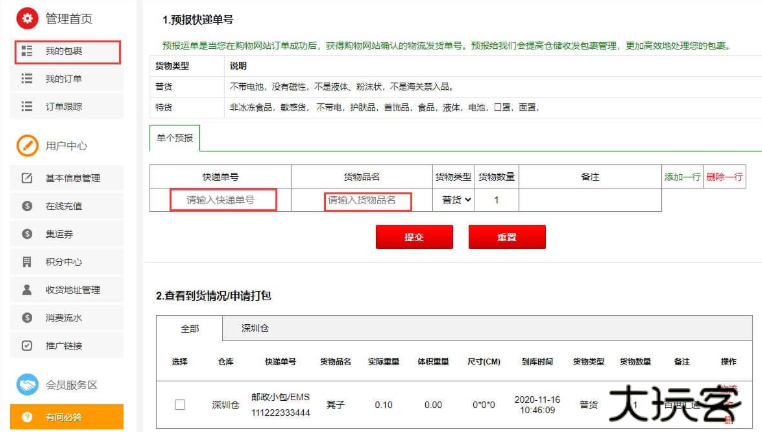The height and width of the screenshot is (447, 762).
Task: Click the 我的订单 list icon
Action: [27, 79]
